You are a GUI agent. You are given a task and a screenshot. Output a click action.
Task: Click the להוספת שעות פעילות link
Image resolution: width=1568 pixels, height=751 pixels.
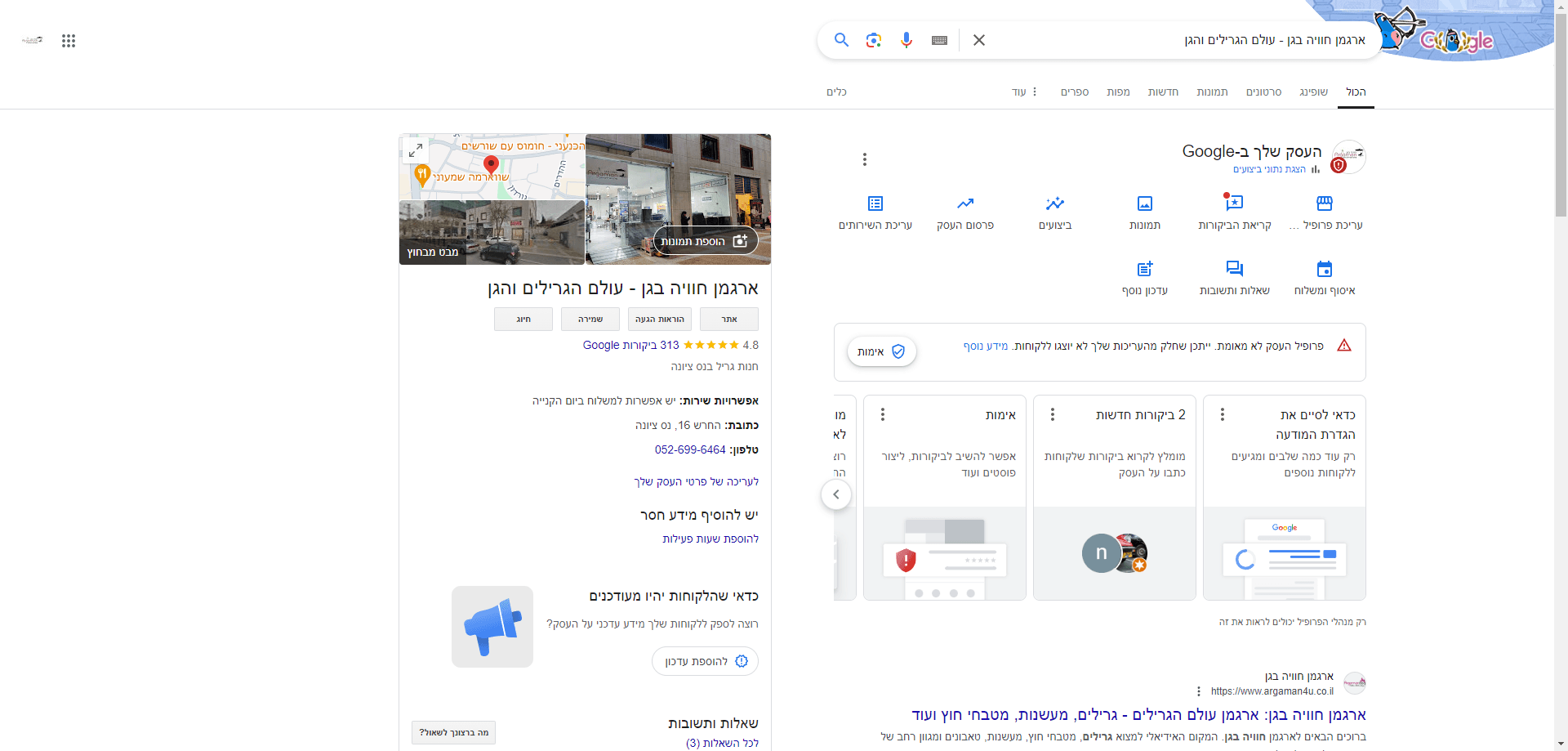click(710, 539)
